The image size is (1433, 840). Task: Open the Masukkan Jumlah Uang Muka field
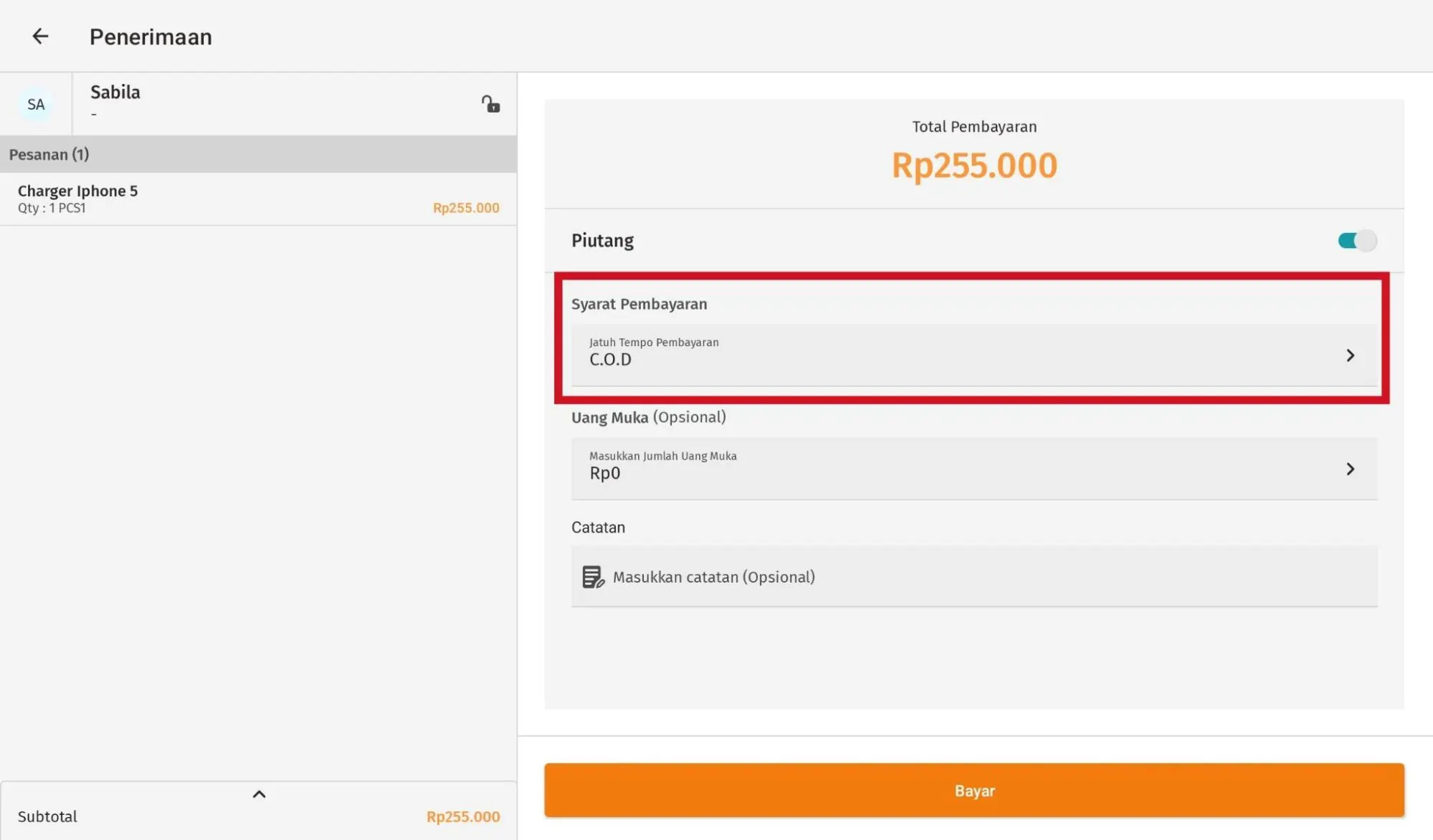pos(961,469)
